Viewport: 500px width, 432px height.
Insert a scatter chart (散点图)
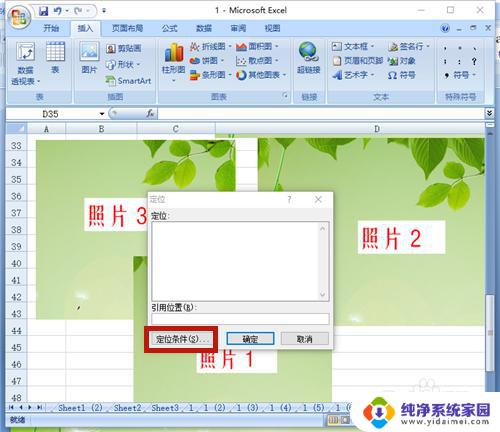257,61
